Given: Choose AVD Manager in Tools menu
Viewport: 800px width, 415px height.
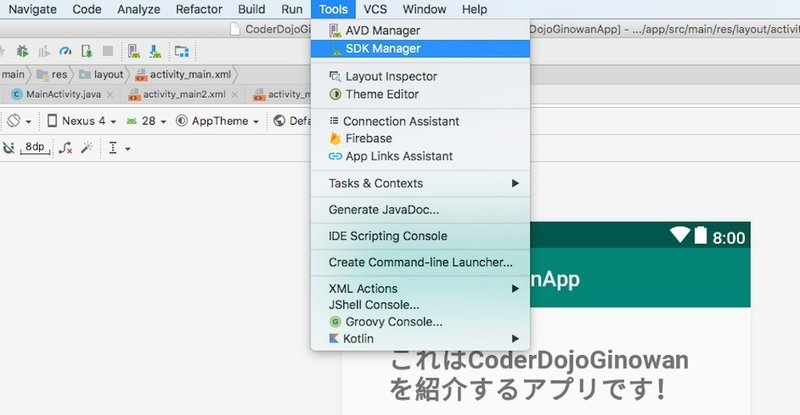Looking at the screenshot, I should click(420, 31).
